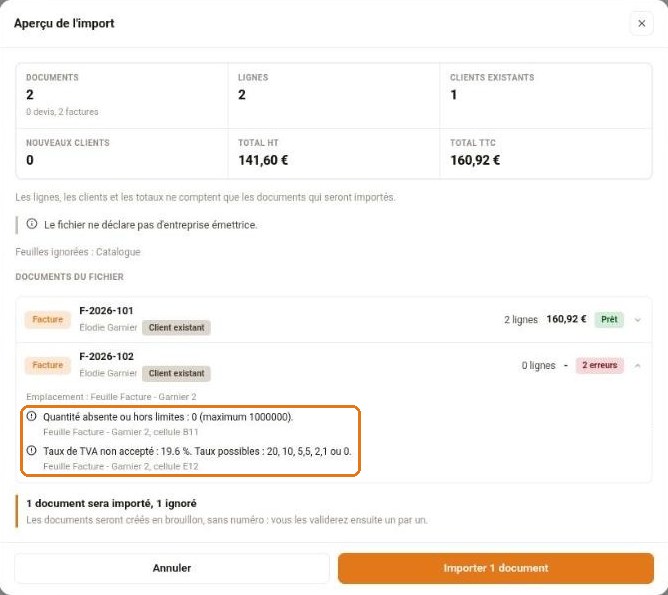Screen dimensions: 668x595
Task: Click the Facture badge of F-2026-102
Action: [47, 365]
